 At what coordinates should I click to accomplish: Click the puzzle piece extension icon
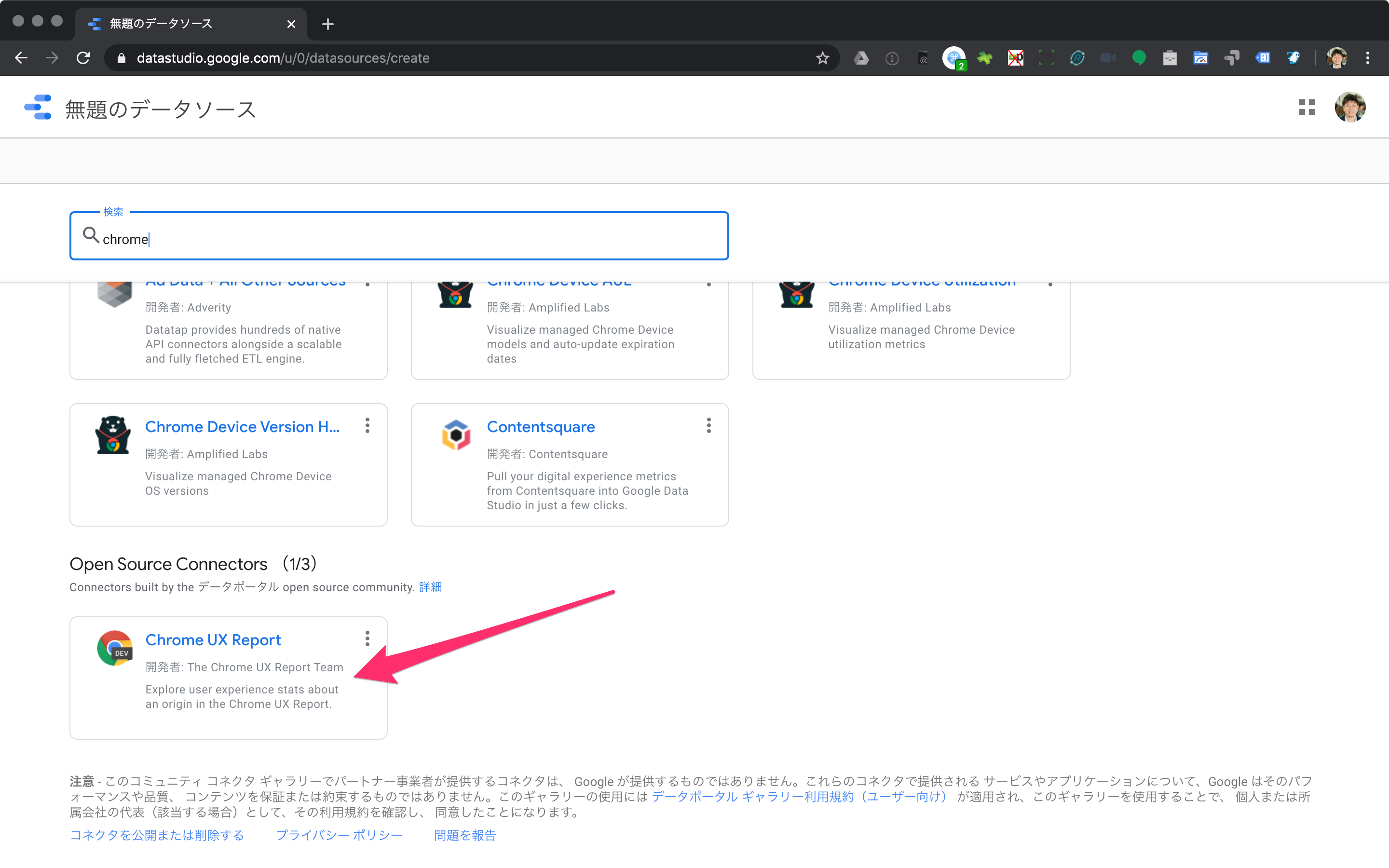pos(985,58)
